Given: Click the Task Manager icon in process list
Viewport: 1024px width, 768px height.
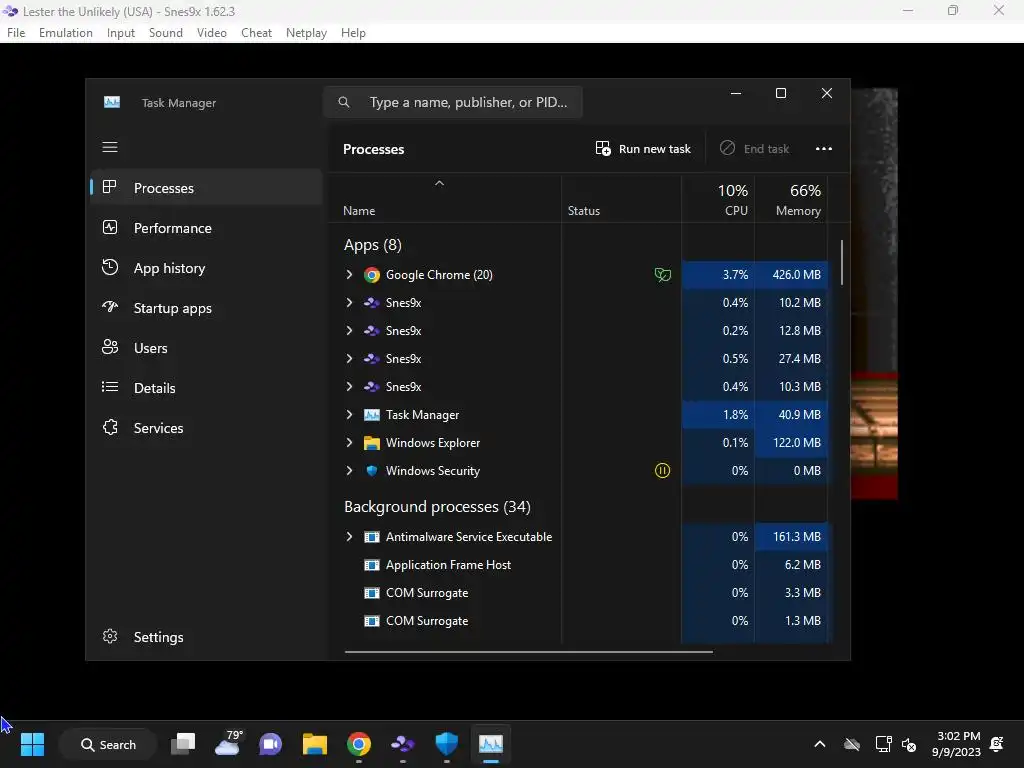Looking at the screenshot, I should (x=372, y=415).
